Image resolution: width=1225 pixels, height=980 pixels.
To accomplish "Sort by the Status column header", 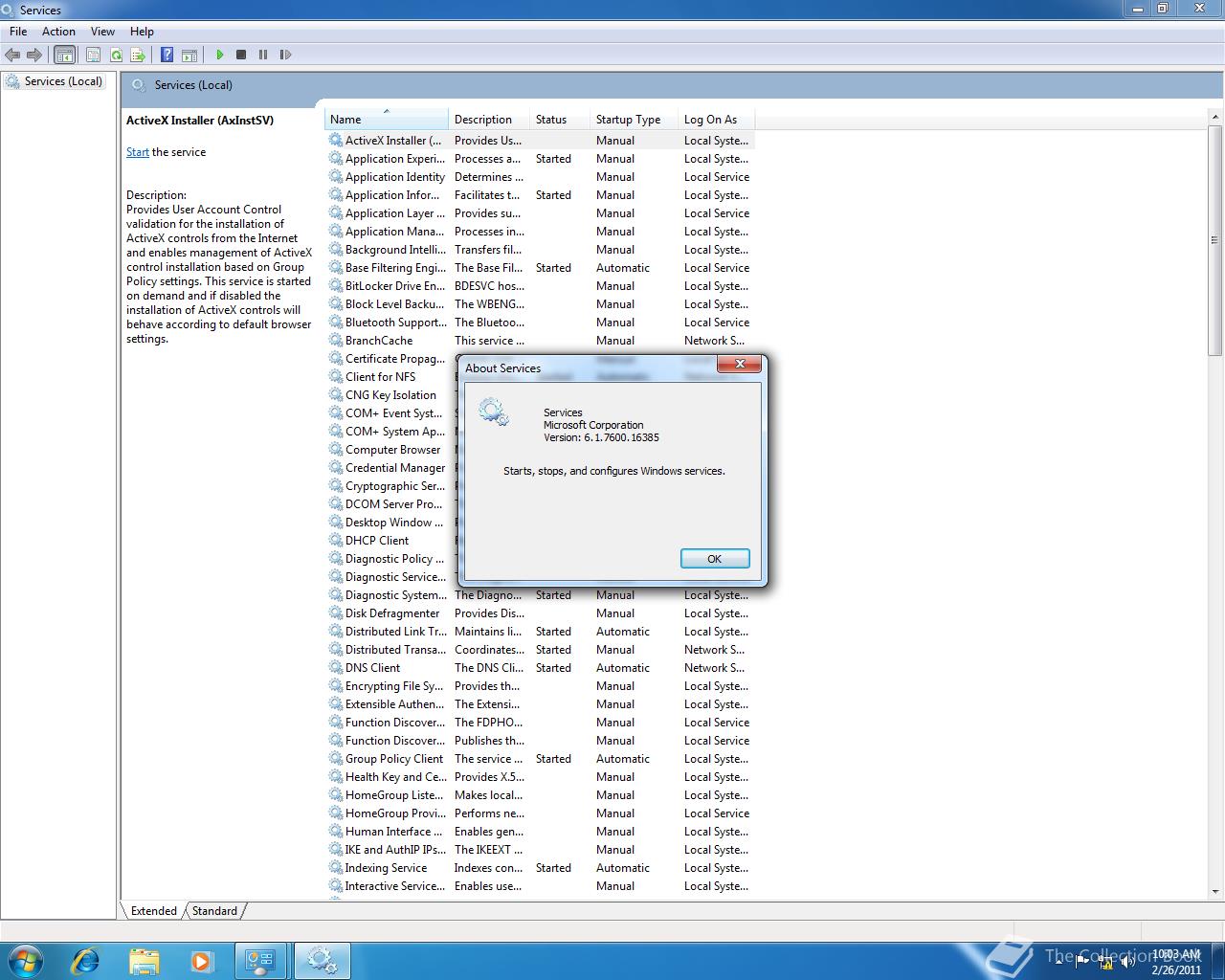I will (x=560, y=120).
